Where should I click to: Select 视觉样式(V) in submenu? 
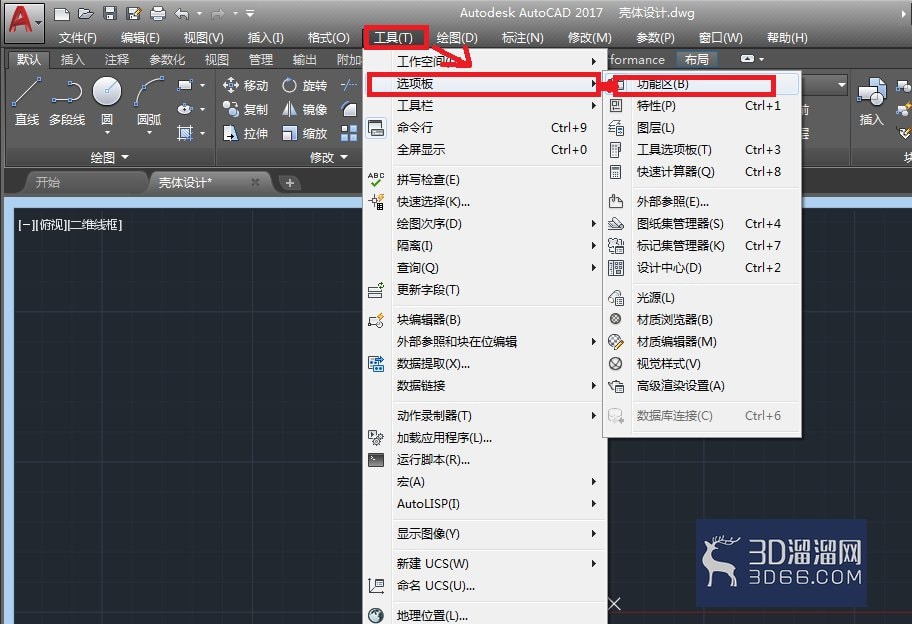(x=702, y=364)
